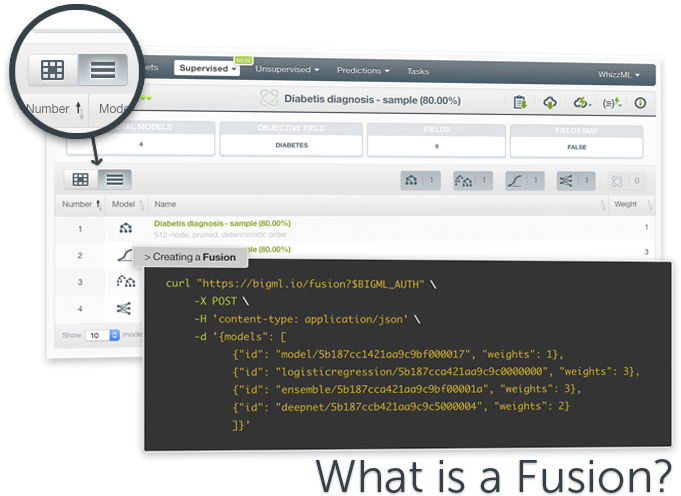Filter by deepnet models count button
This screenshot has height=496, width=681.
point(576,181)
